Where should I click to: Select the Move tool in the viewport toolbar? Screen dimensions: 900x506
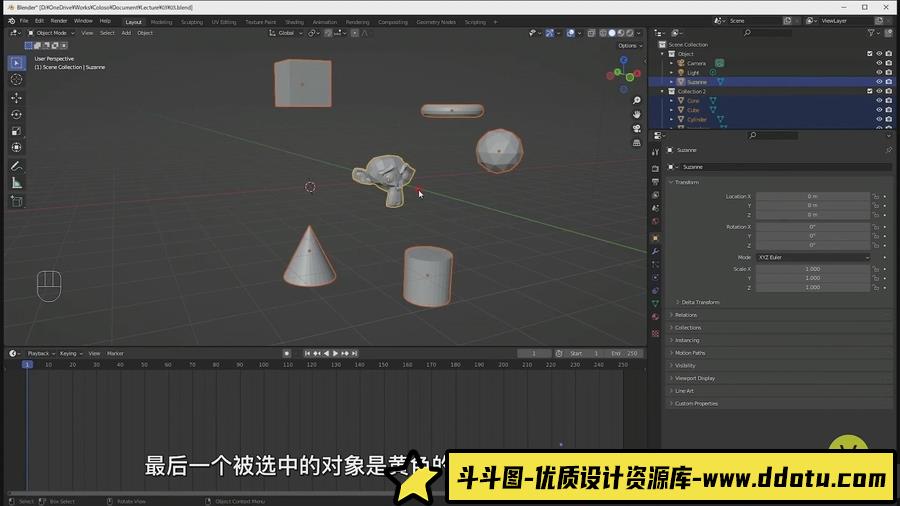(16, 97)
